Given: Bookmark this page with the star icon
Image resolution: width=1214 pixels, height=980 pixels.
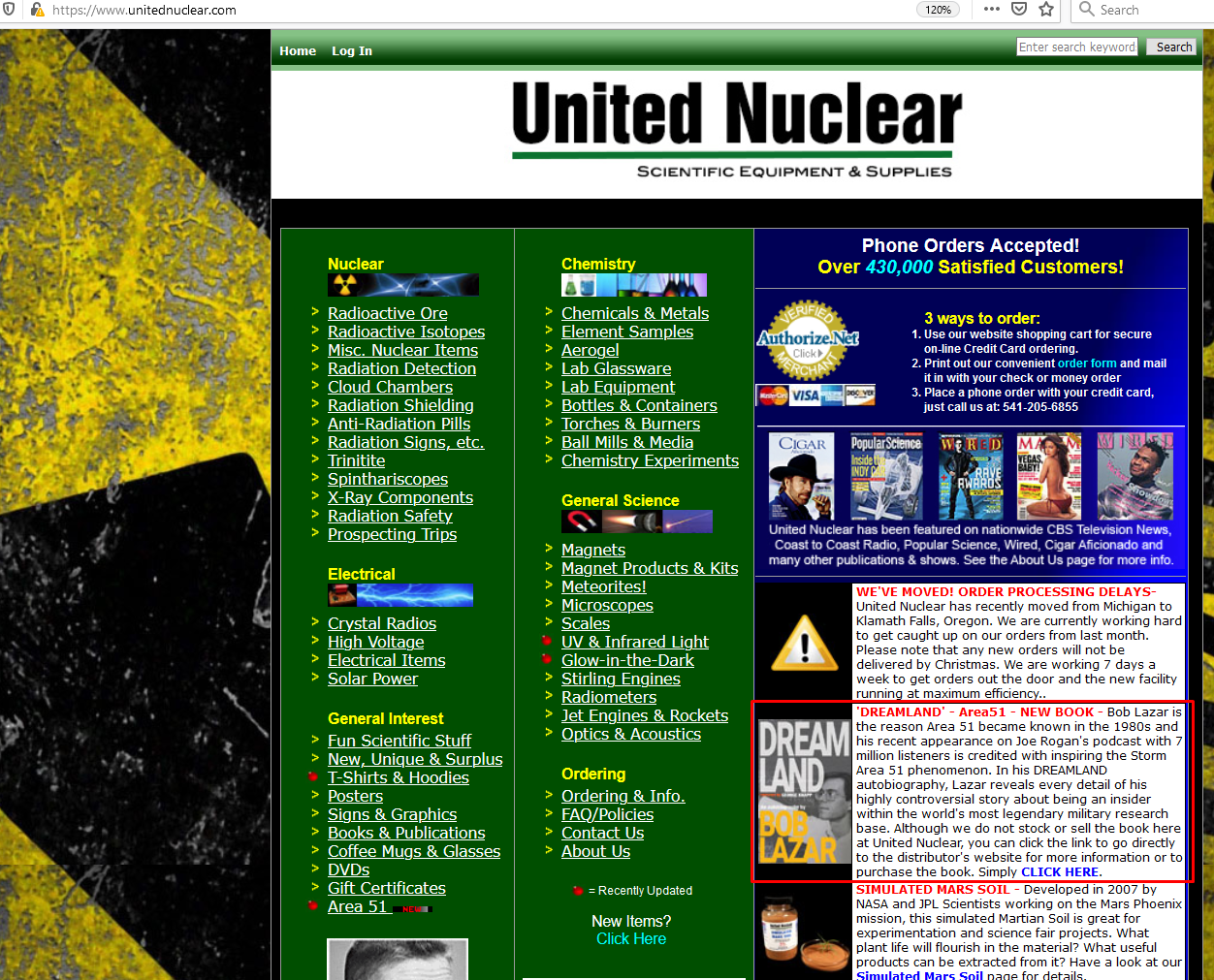Looking at the screenshot, I should [1046, 10].
